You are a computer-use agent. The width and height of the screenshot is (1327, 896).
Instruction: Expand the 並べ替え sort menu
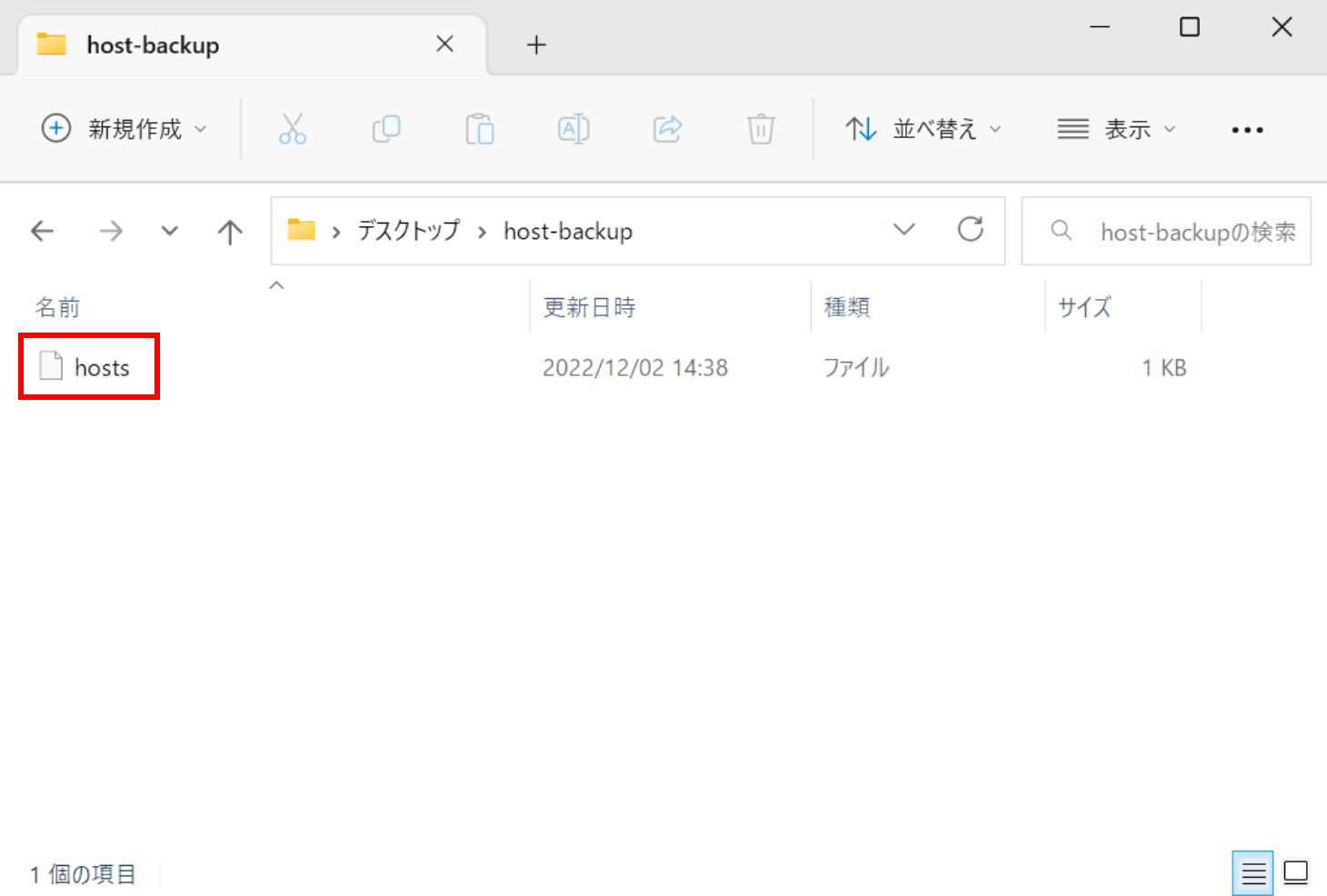pyautogui.click(x=923, y=129)
